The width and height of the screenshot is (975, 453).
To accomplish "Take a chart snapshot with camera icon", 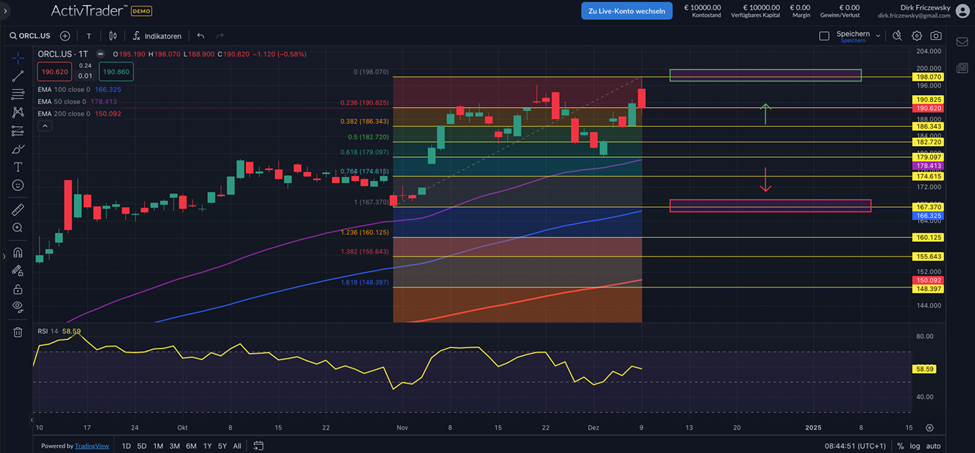I will tap(937, 36).
